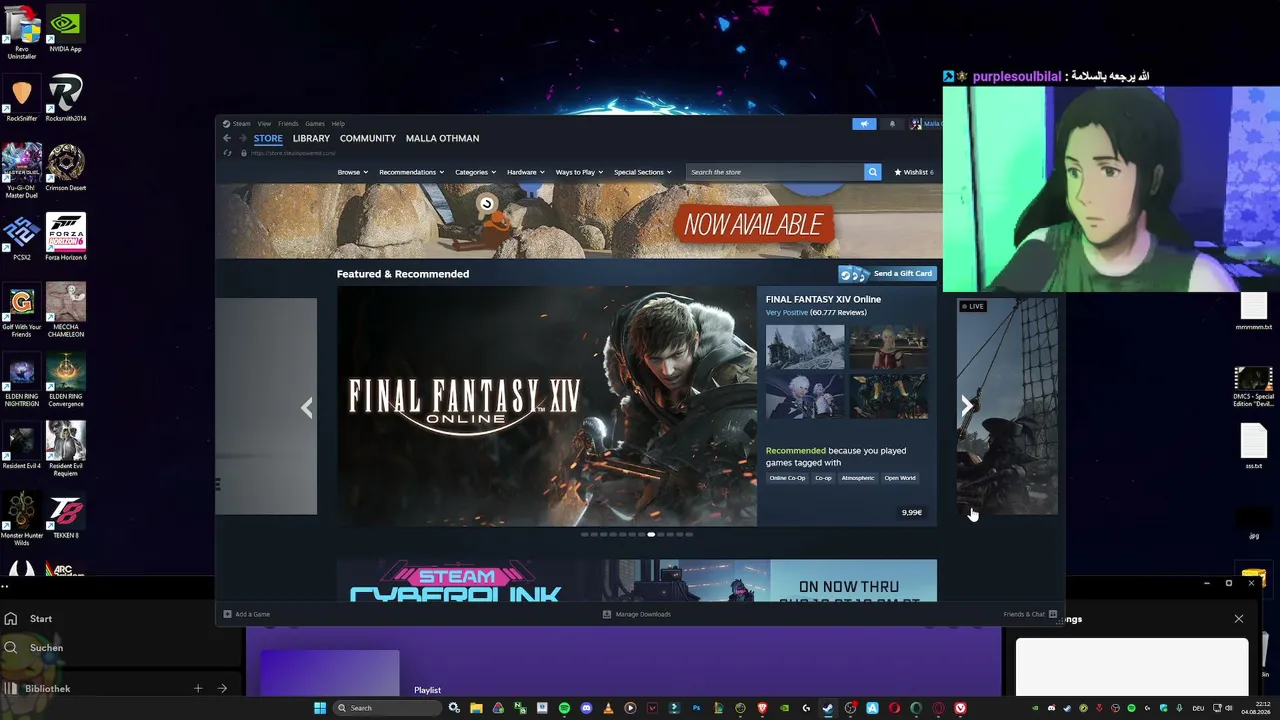Open the Help menu in Steam
This screenshot has height=720, width=1280.
(x=338, y=124)
